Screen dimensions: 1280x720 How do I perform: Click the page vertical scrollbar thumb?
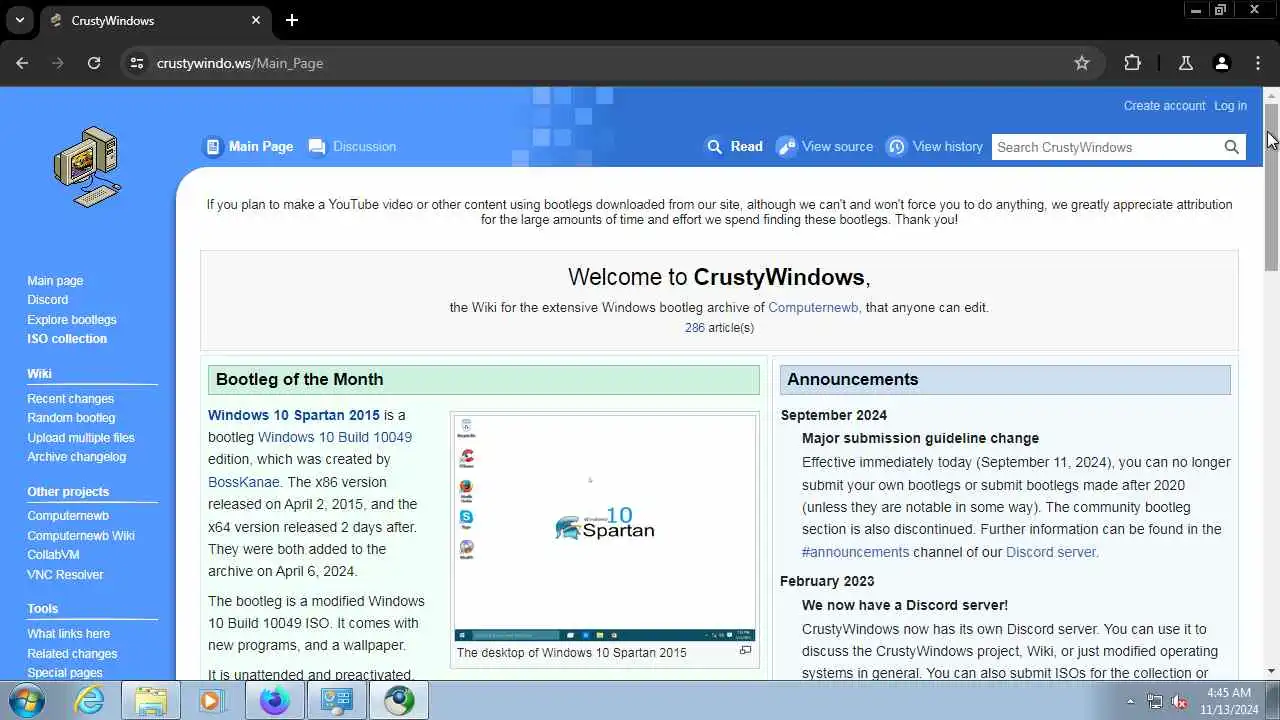pyautogui.click(x=1271, y=186)
